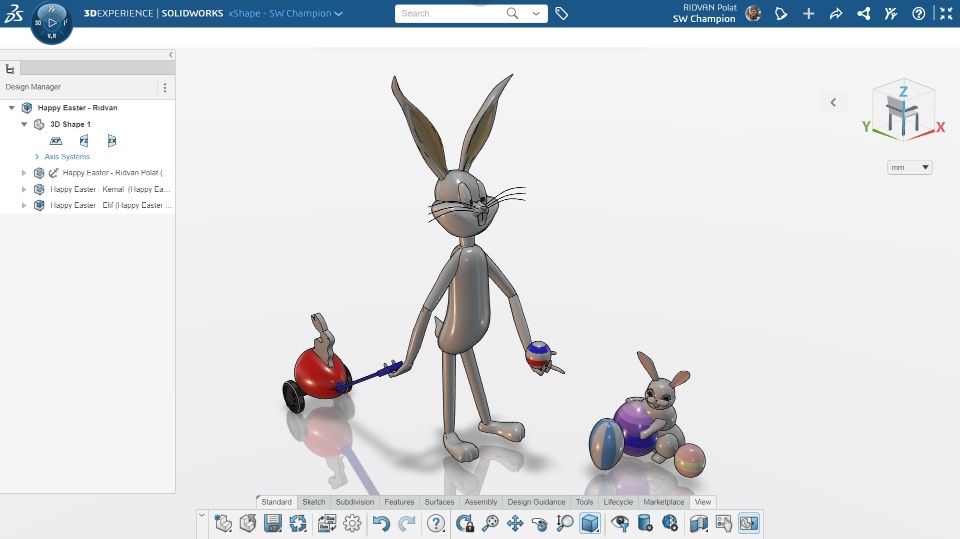The height and width of the screenshot is (539, 960).
Task: Open notifications icon in top bar
Action: pyautogui.click(x=781, y=13)
